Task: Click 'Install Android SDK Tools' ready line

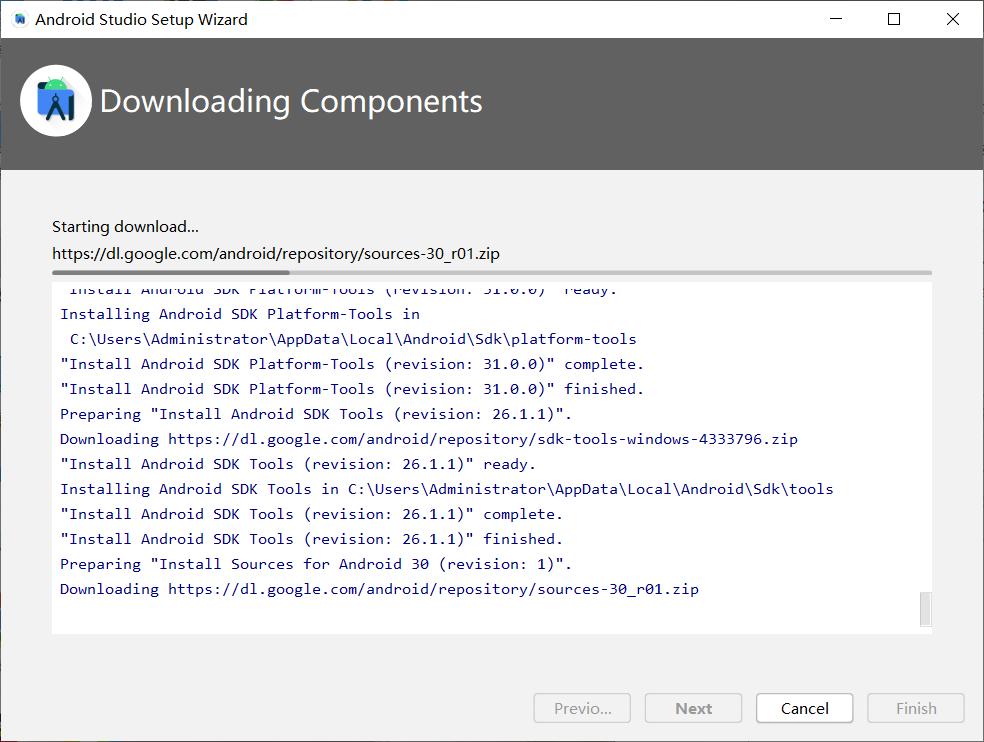Action: pos(297,465)
